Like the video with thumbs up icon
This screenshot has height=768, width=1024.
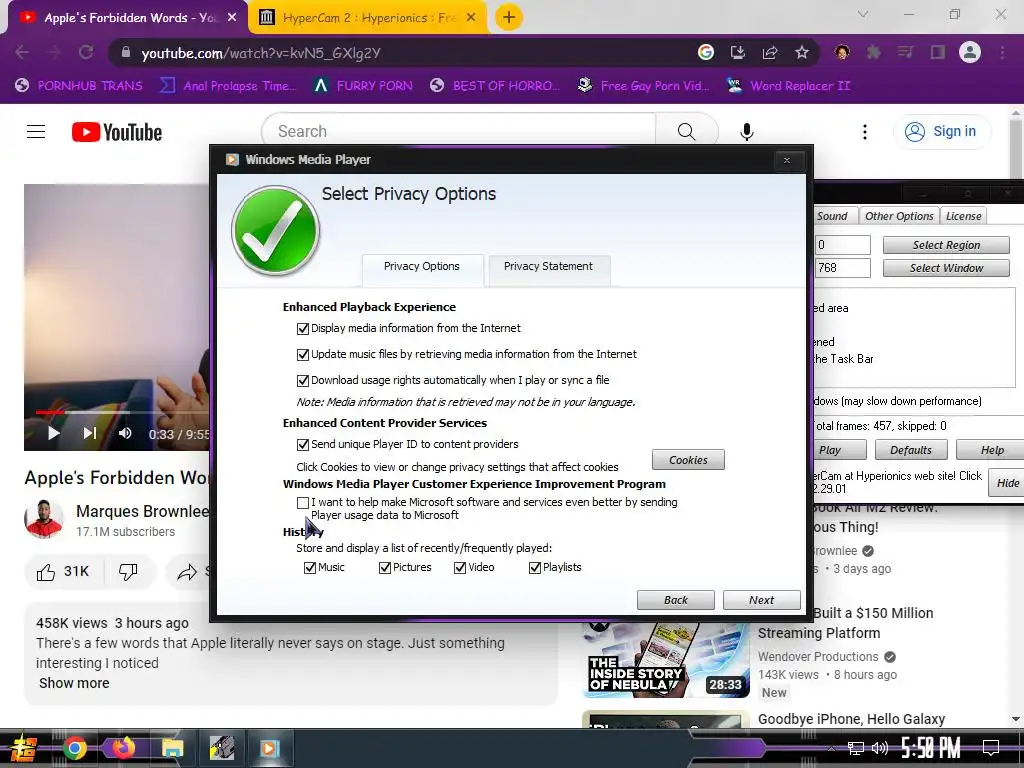click(x=46, y=572)
